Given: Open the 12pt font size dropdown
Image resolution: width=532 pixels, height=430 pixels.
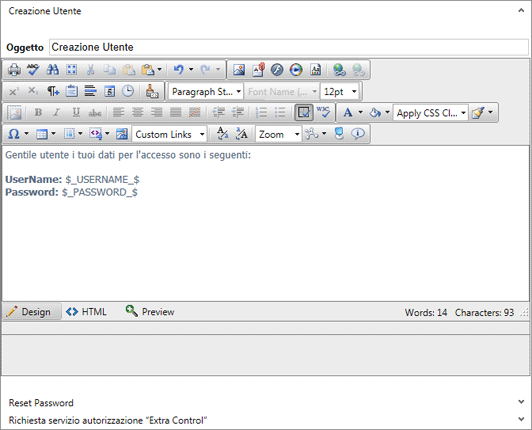Looking at the screenshot, I should [340, 92].
